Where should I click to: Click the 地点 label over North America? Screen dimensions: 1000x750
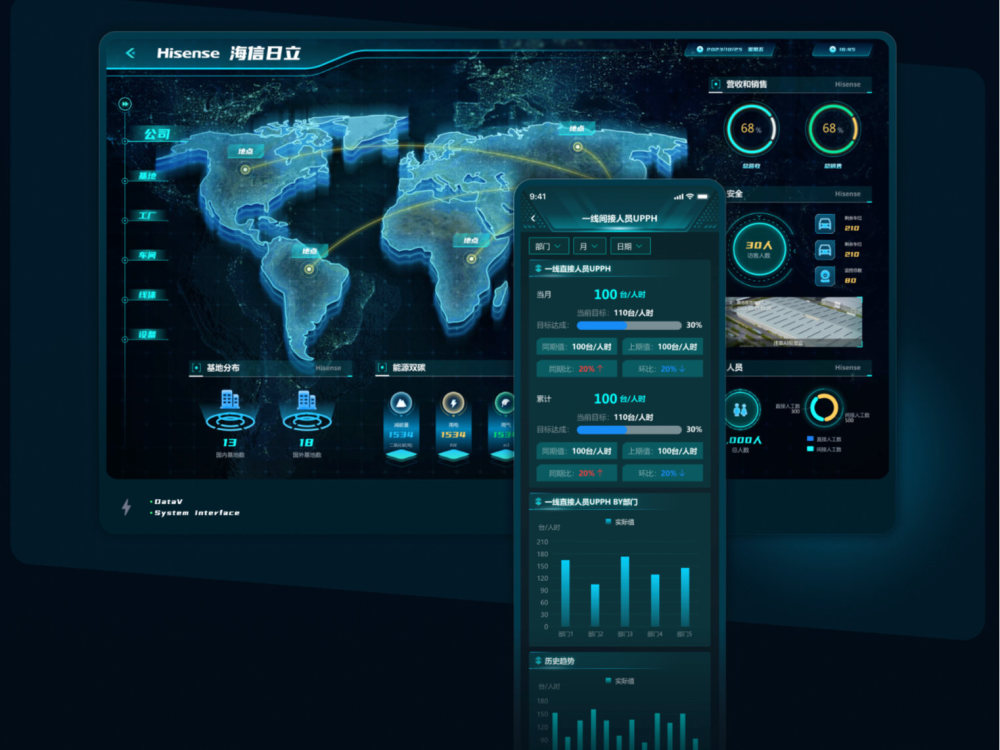(246, 151)
